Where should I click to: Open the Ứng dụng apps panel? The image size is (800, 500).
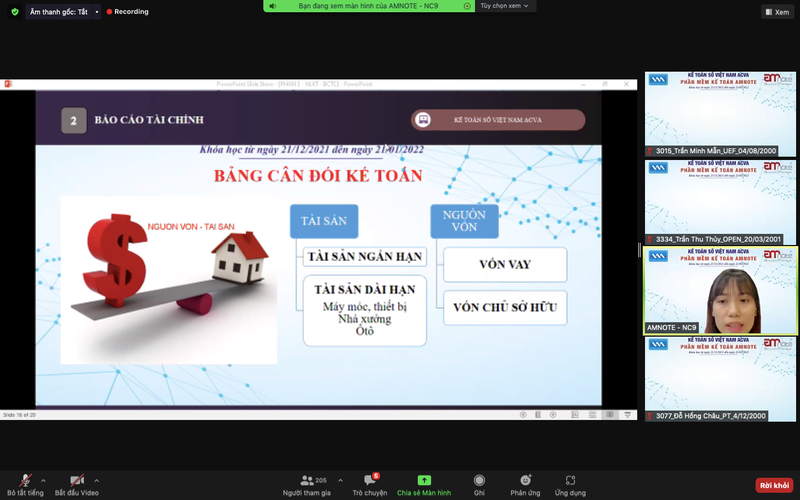570,481
